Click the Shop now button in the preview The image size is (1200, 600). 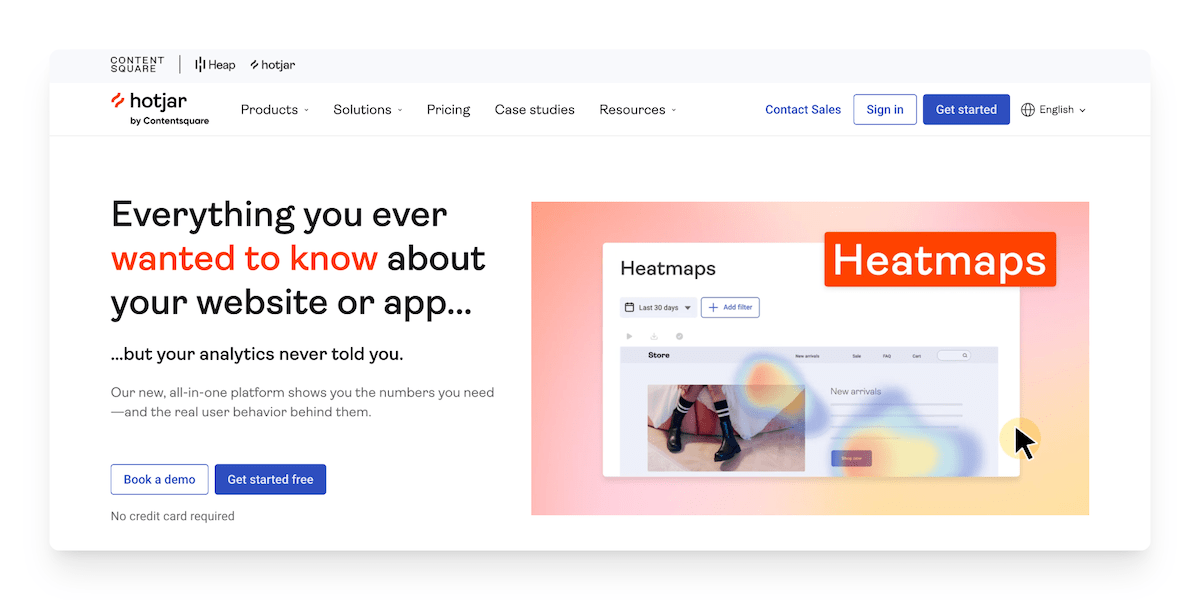[851, 458]
